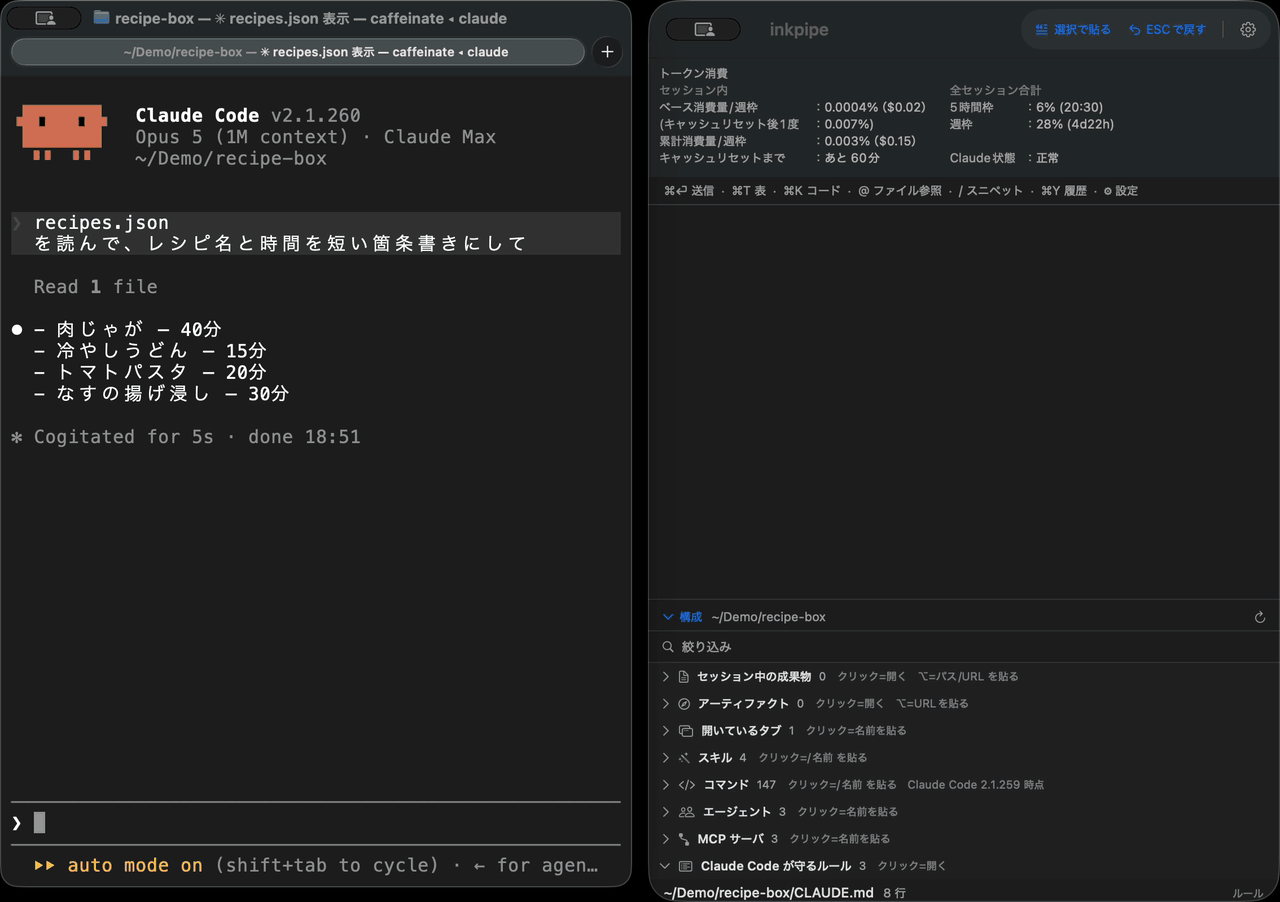This screenshot has width=1280, height=902.
Task: Expand the セッション中の成果物 row chevron
Action: [666, 677]
